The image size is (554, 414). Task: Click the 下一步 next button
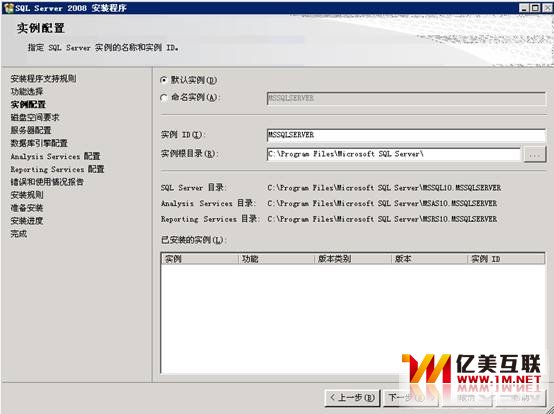[x=410, y=398]
